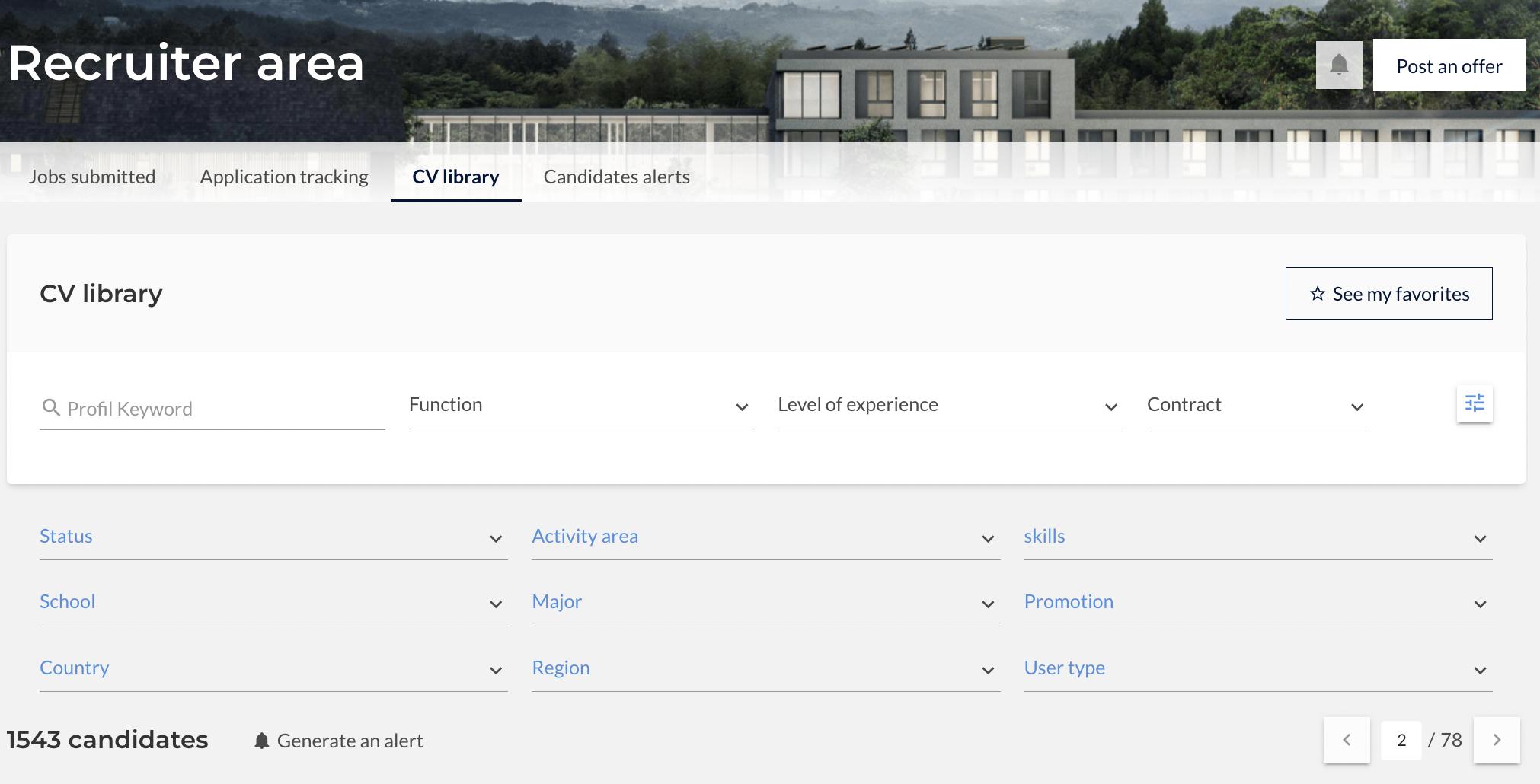
Task: Open the Jobs submitted tab
Action: pyautogui.click(x=92, y=177)
